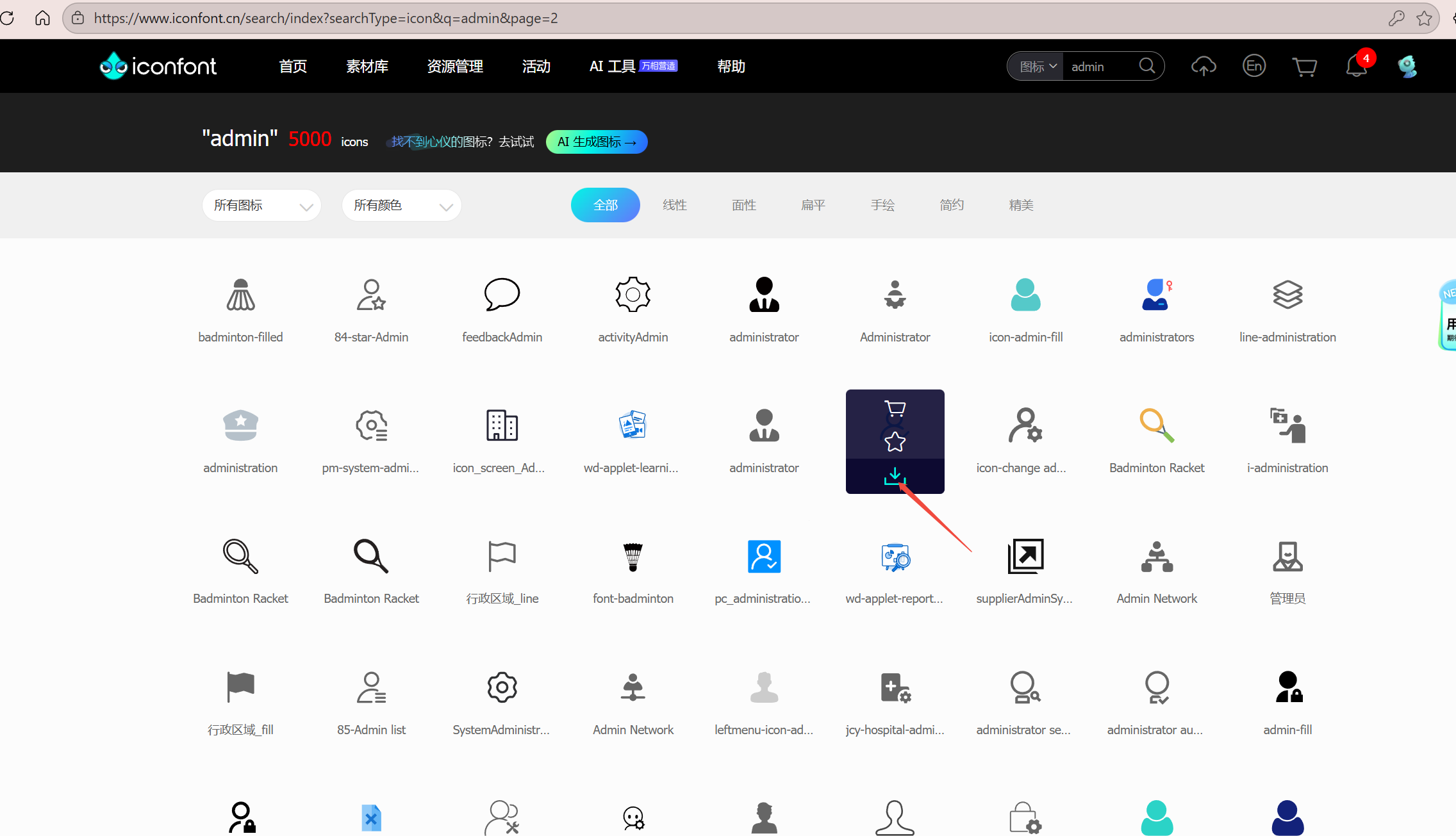Open the notifications bell
Screen dimensions: 1456x836
pyautogui.click(x=1356, y=67)
